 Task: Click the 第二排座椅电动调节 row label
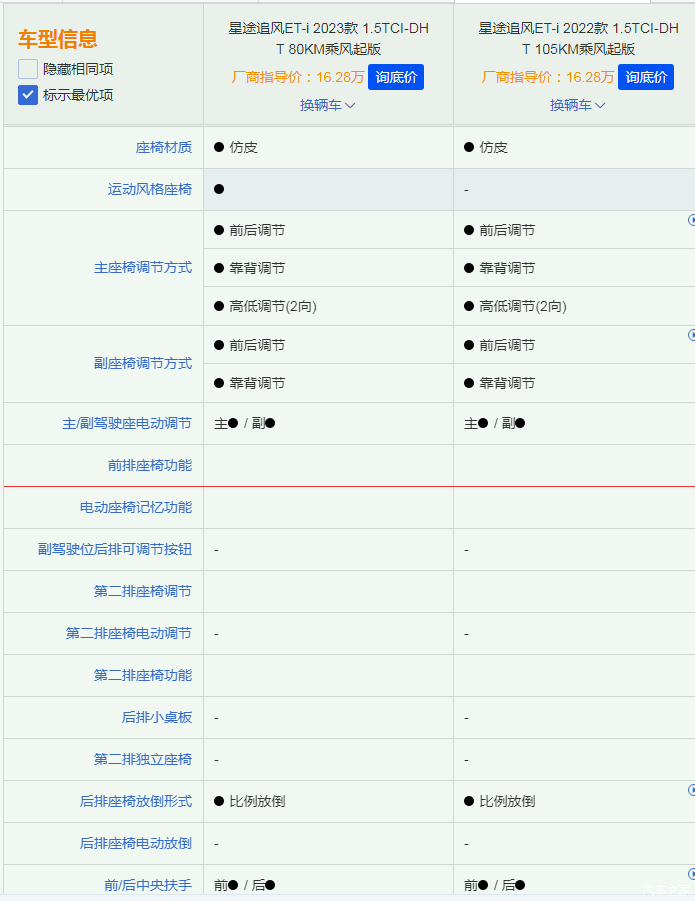pos(129,633)
